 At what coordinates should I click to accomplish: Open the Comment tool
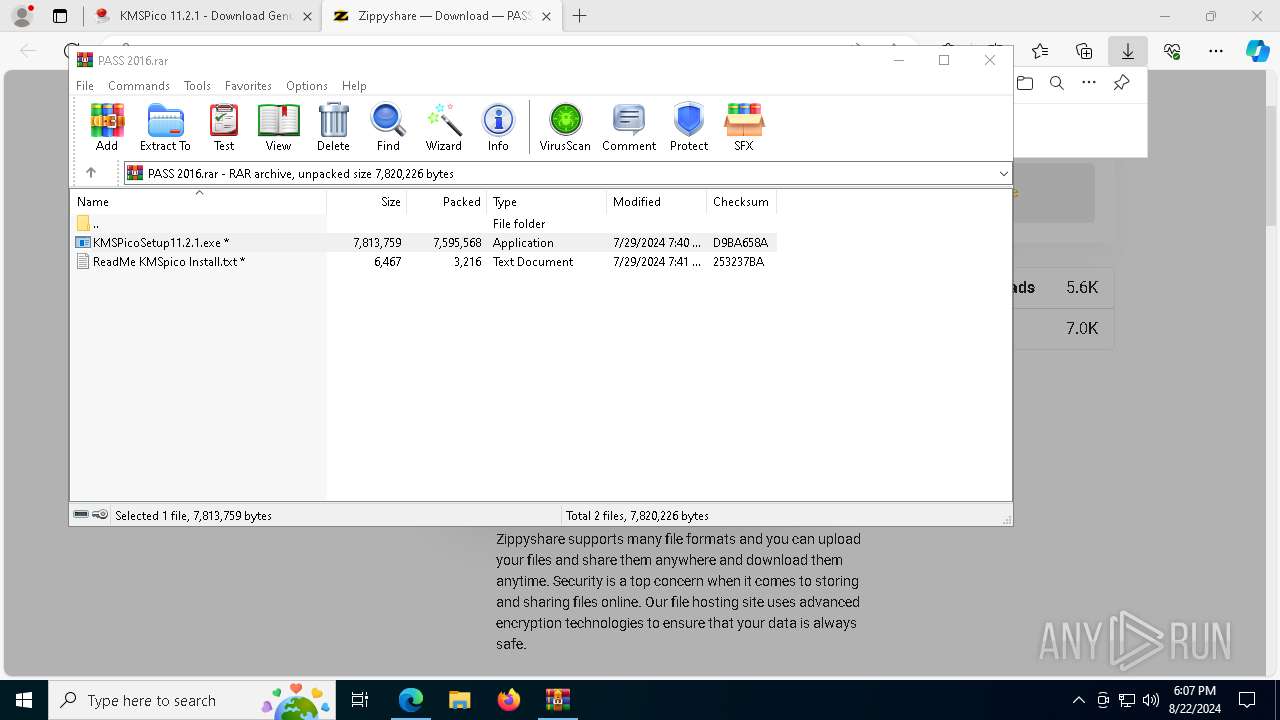629,127
